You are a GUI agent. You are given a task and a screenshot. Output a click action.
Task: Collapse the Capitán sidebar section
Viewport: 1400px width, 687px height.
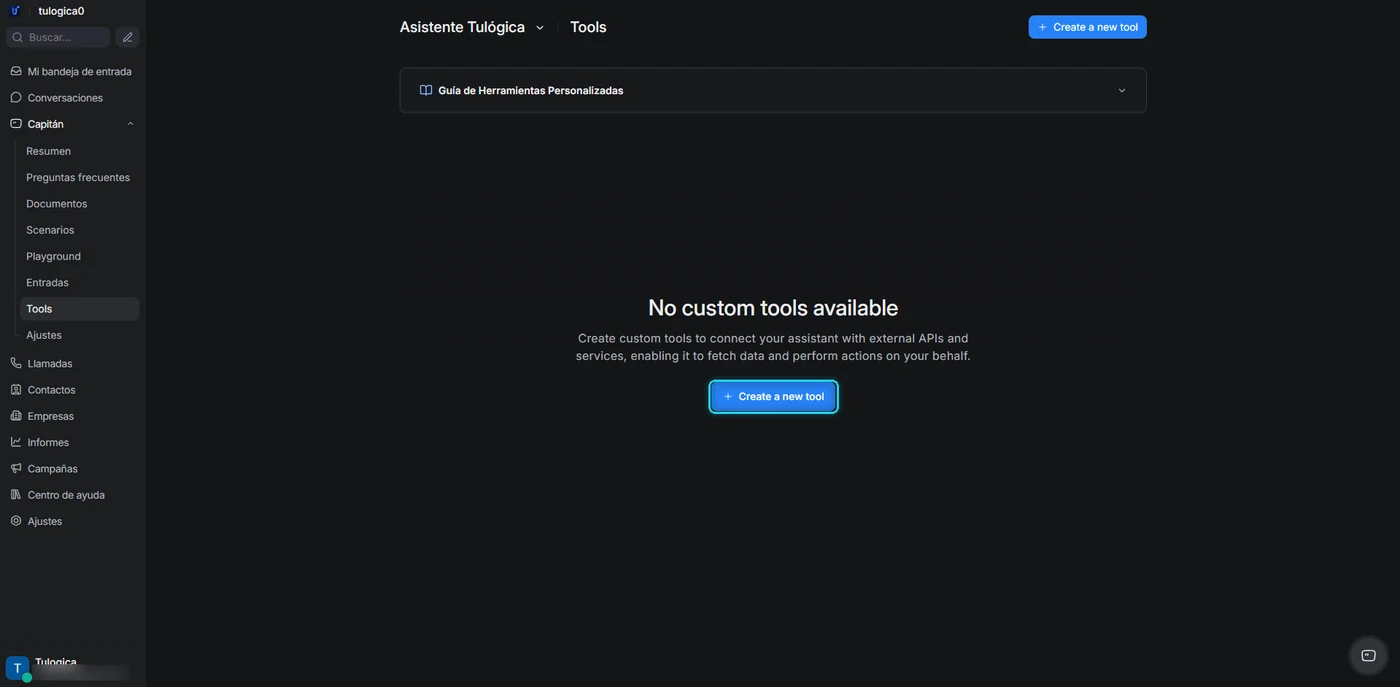pos(130,124)
